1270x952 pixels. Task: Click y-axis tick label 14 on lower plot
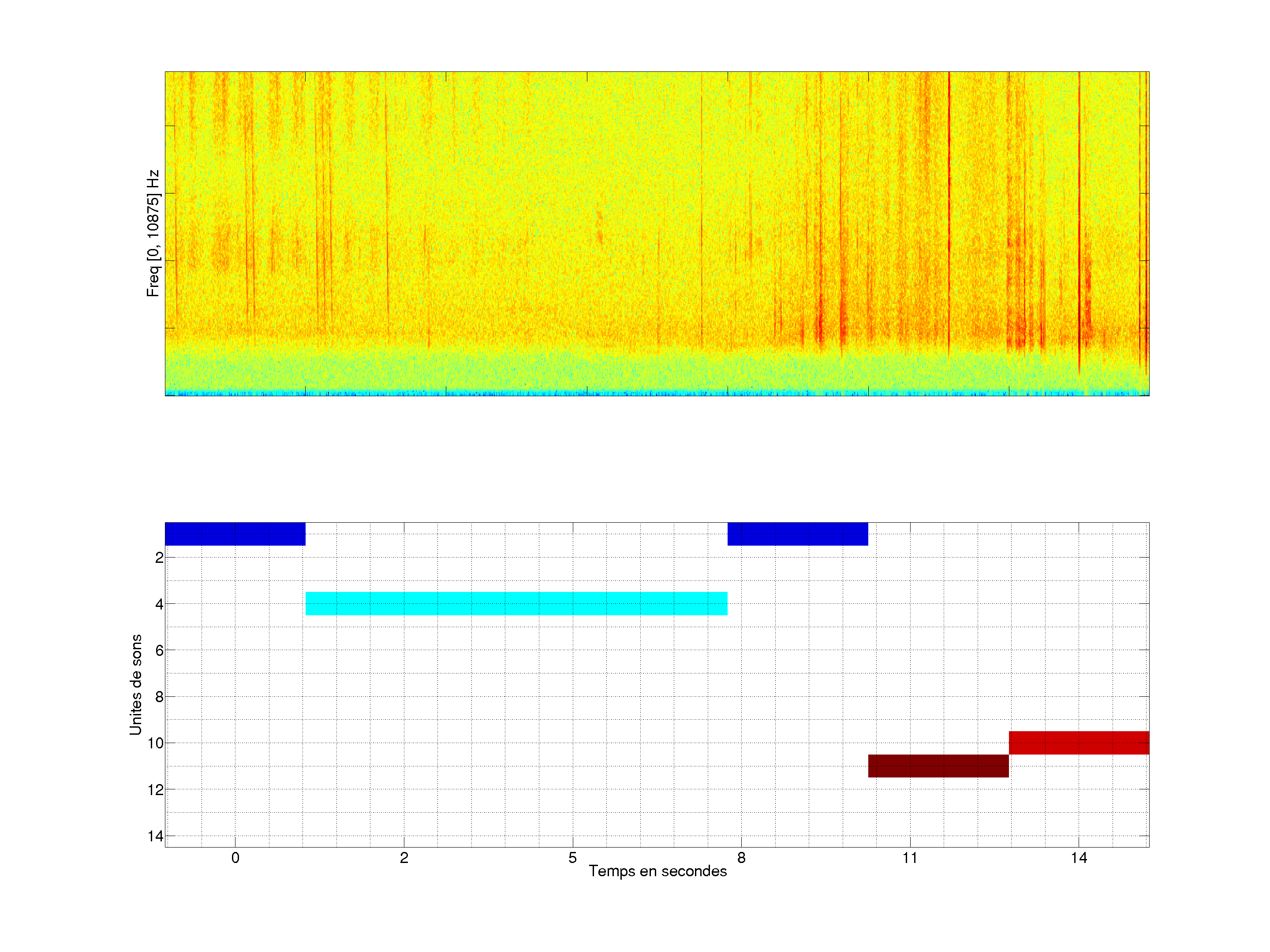coord(156,836)
